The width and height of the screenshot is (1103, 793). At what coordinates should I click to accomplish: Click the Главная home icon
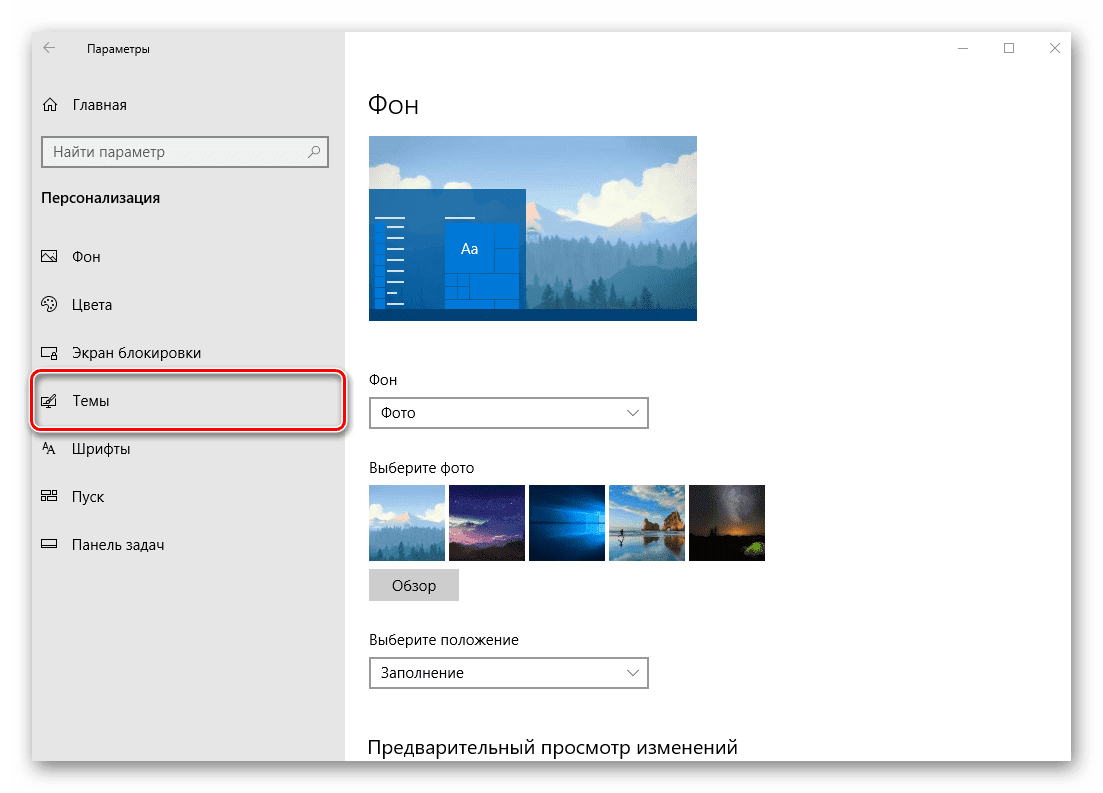(x=50, y=105)
